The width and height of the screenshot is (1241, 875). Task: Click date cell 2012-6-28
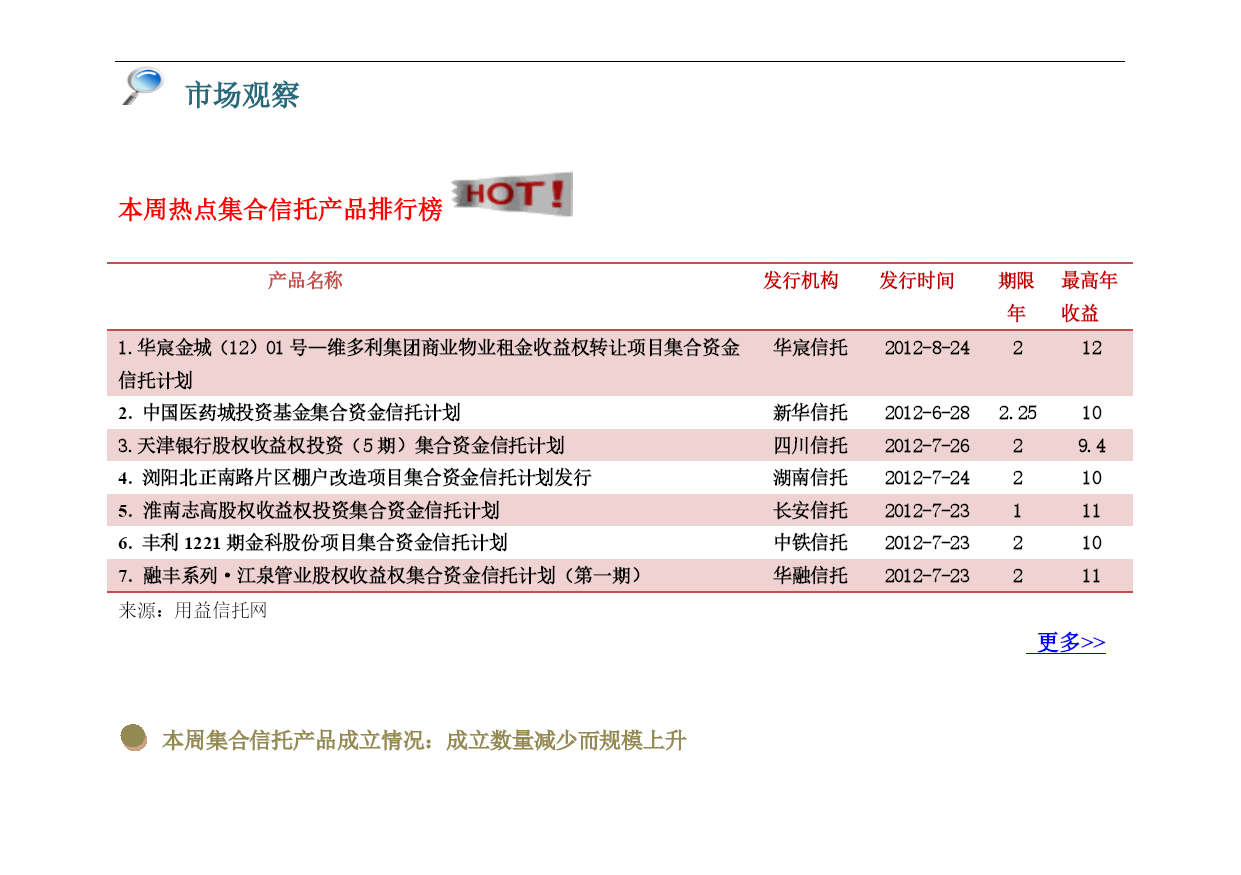click(x=927, y=413)
